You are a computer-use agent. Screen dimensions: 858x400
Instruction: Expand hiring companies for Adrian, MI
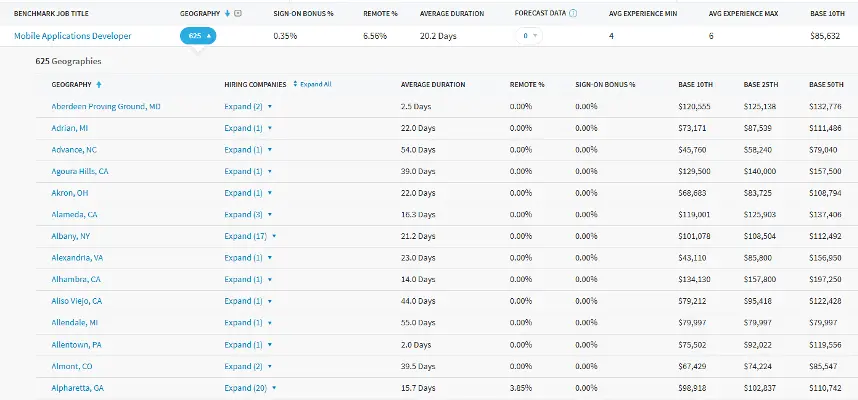(x=248, y=128)
